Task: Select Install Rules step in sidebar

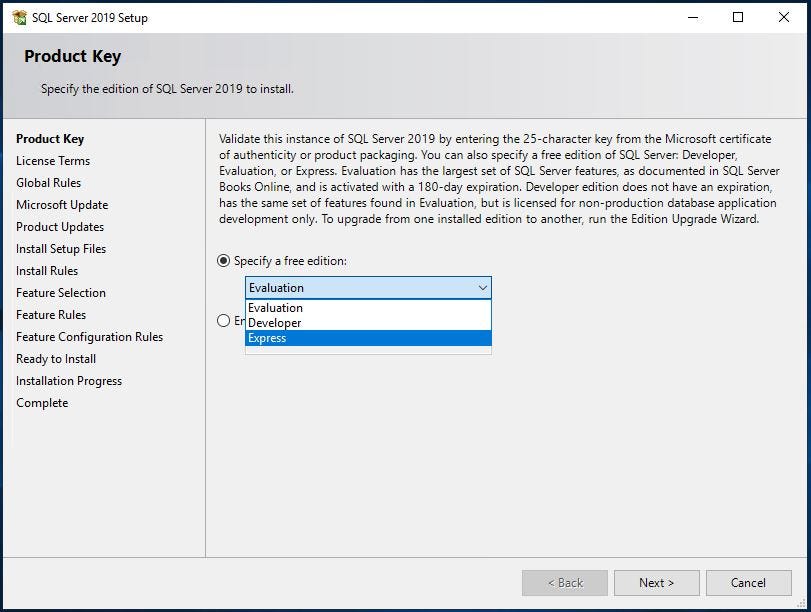Action: (47, 271)
